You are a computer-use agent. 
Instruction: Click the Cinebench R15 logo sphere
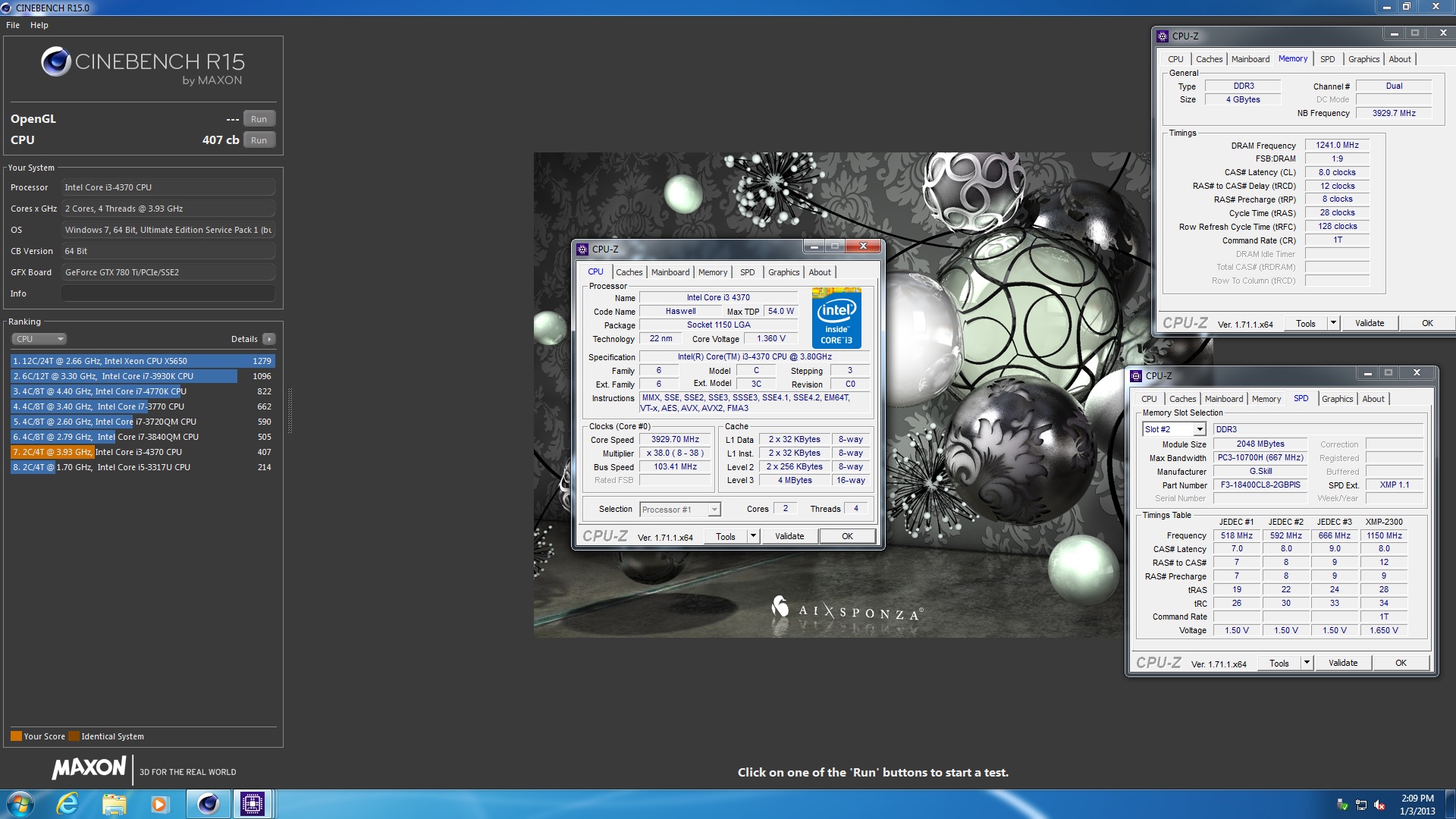(x=55, y=61)
